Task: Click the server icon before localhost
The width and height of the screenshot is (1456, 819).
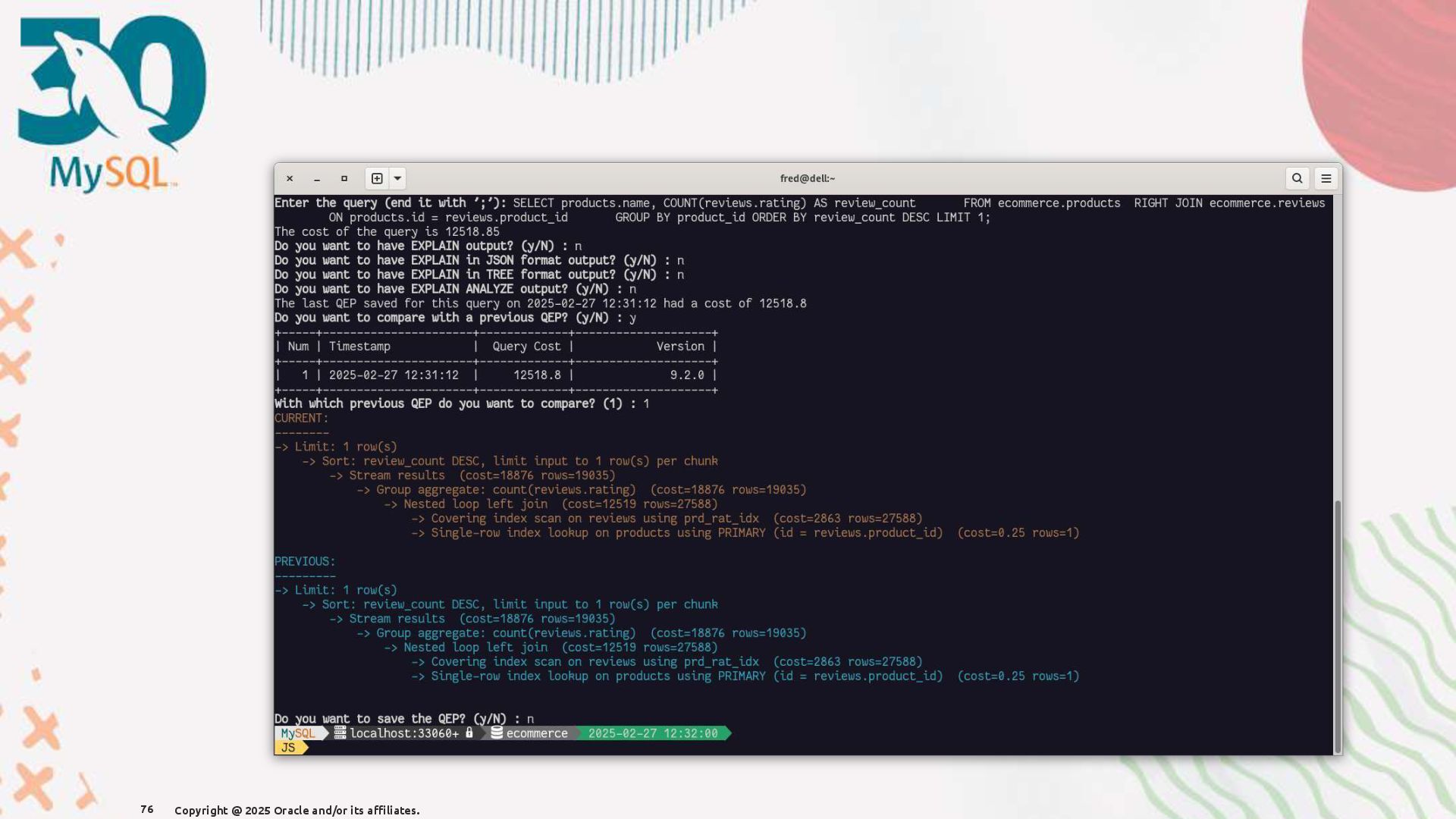Action: click(340, 733)
